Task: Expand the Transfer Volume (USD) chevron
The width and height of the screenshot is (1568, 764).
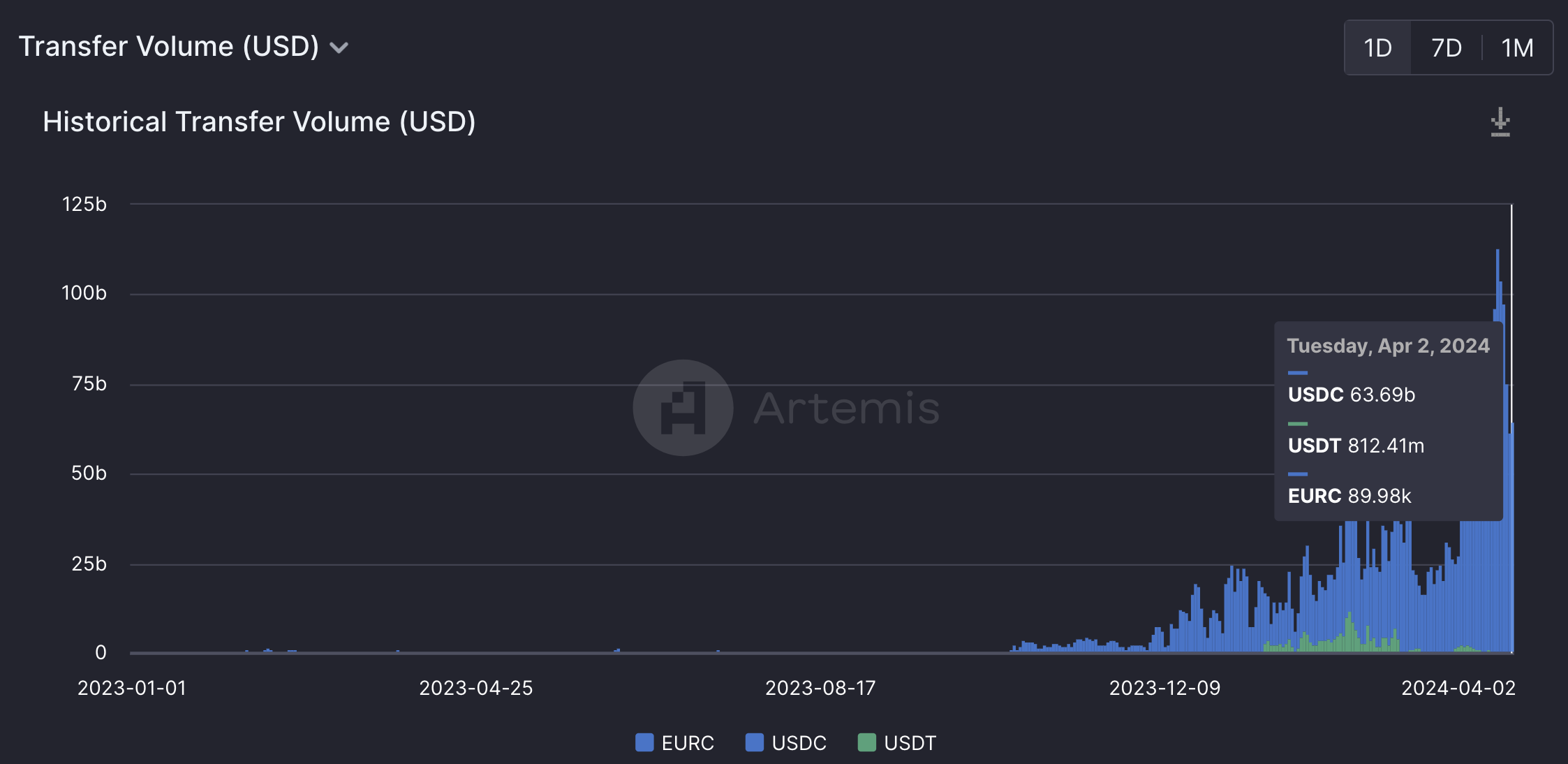Action: coord(339,48)
